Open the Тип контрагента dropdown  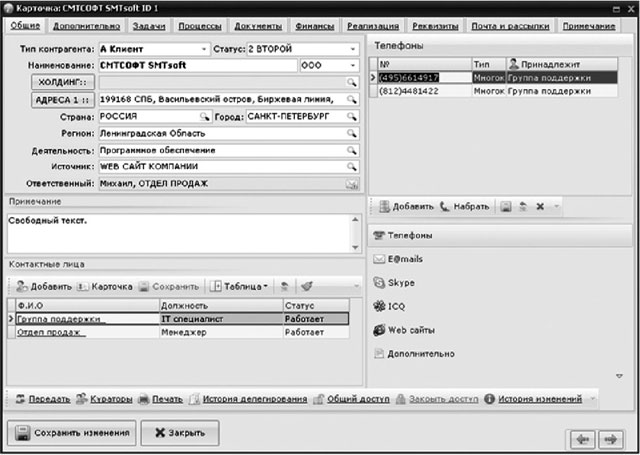(204, 49)
